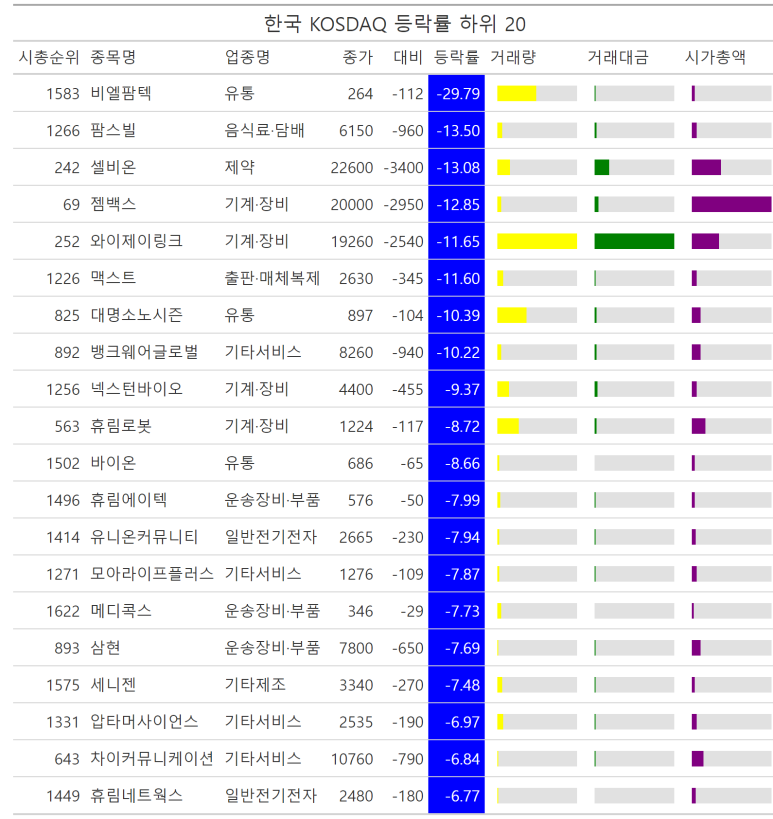Screen dimensions: 773x819
Task: Select the stock name 셀비온
Action: (x=113, y=167)
